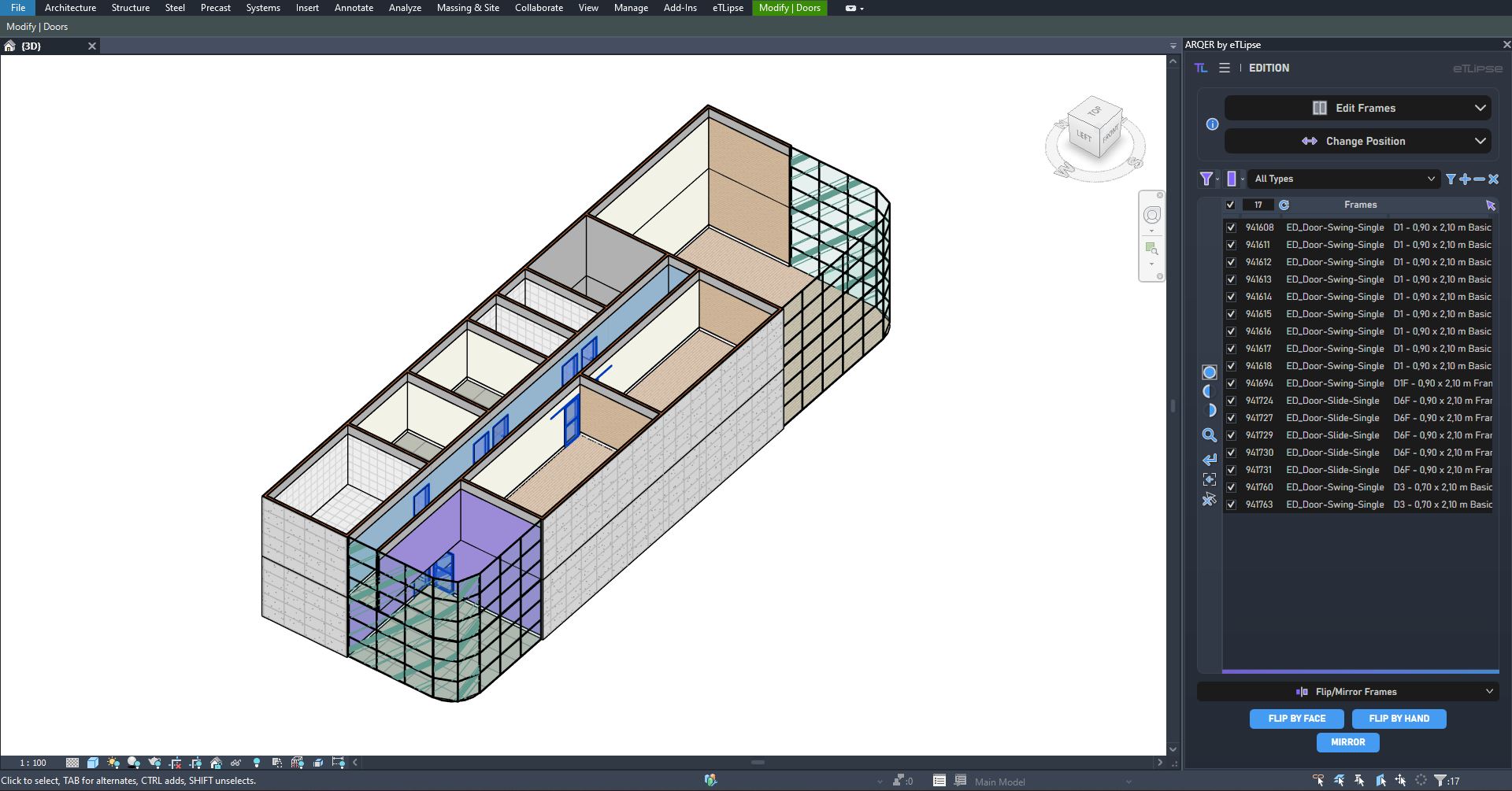Toggle the select-all checkbox in Frames header
The image size is (1512, 791).
1230,205
